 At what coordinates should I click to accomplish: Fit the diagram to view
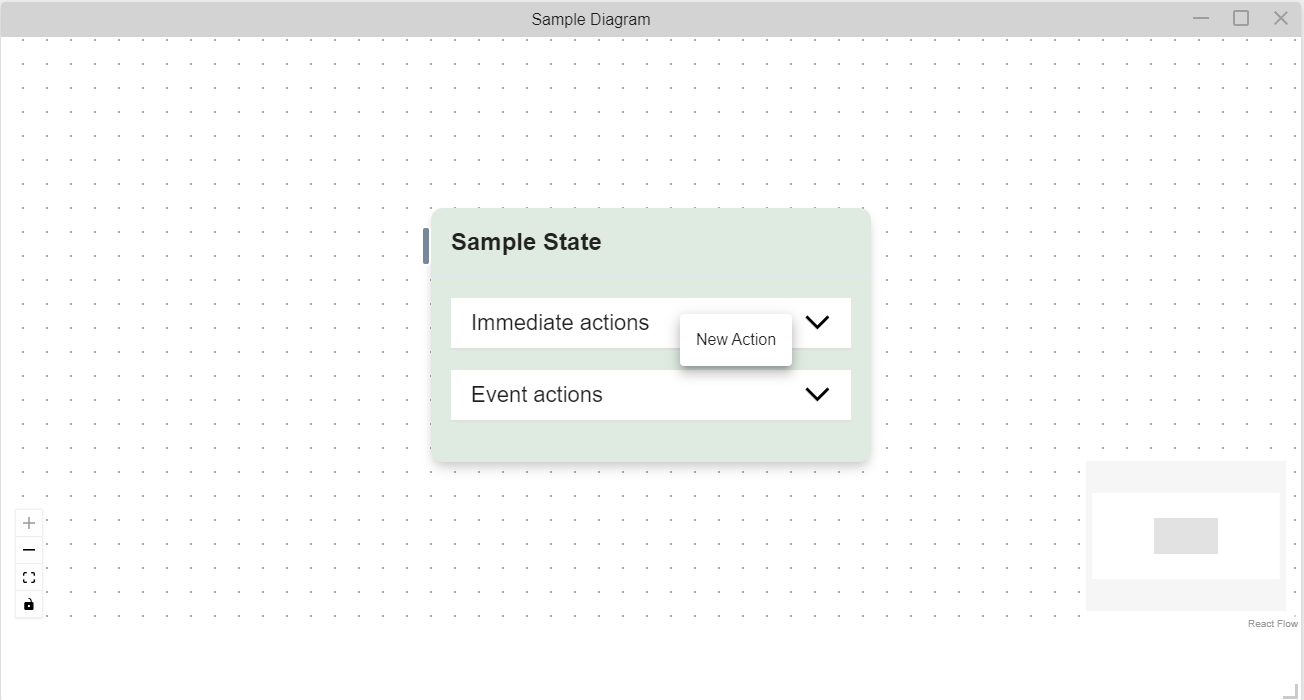(x=29, y=577)
